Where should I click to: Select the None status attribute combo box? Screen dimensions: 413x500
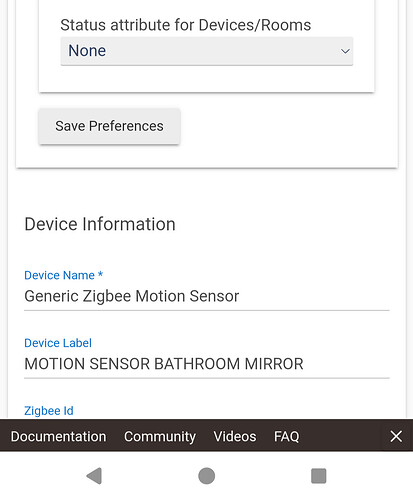coord(207,51)
